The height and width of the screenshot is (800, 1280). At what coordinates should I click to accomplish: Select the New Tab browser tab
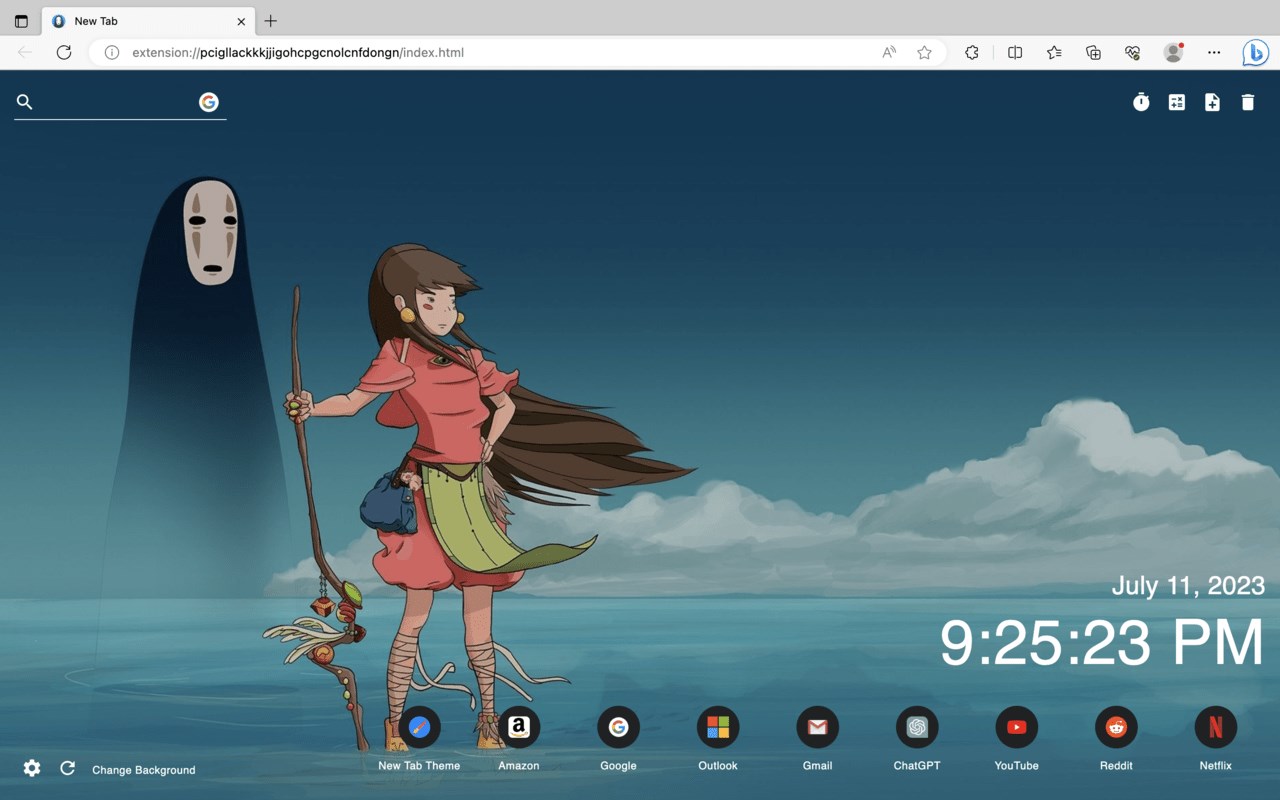(x=148, y=21)
